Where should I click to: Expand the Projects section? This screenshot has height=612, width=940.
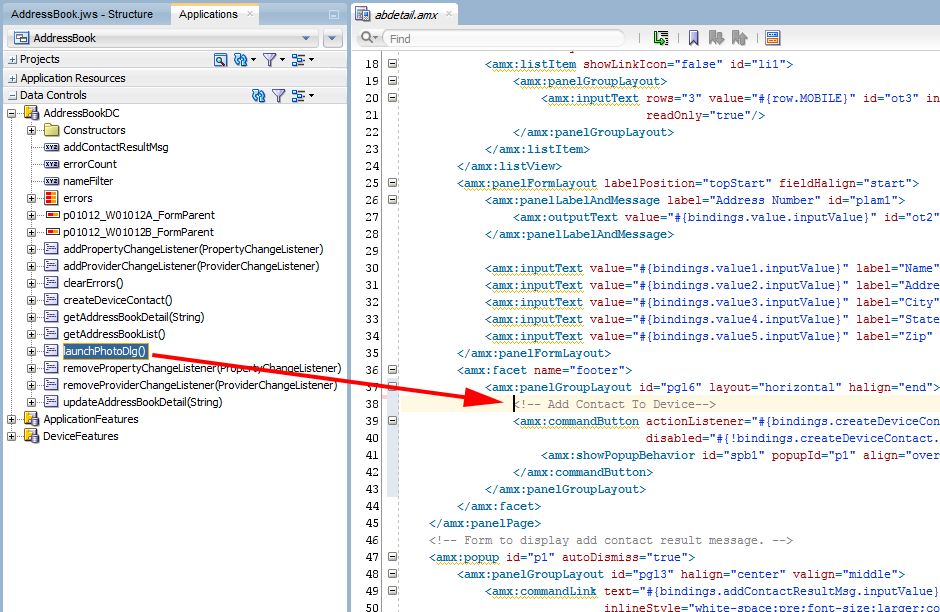point(12,60)
